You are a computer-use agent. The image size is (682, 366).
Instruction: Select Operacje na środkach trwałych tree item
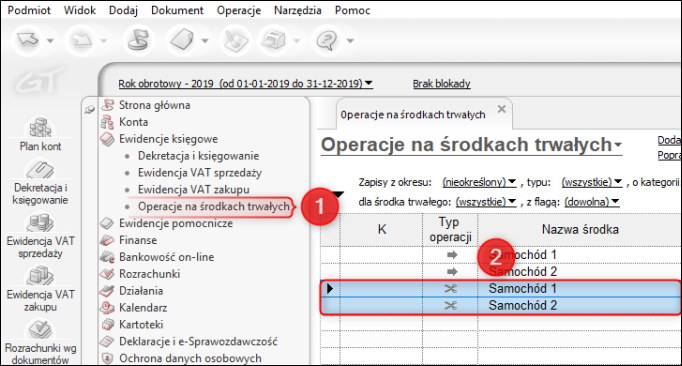coord(214,206)
